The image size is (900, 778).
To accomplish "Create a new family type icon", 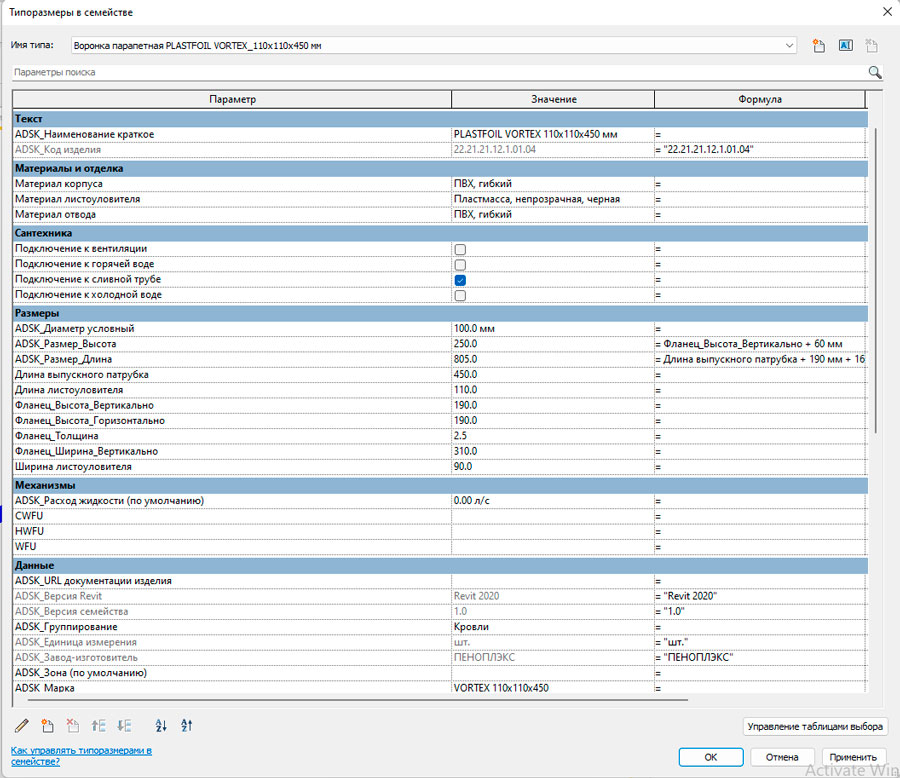I will 818,46.
